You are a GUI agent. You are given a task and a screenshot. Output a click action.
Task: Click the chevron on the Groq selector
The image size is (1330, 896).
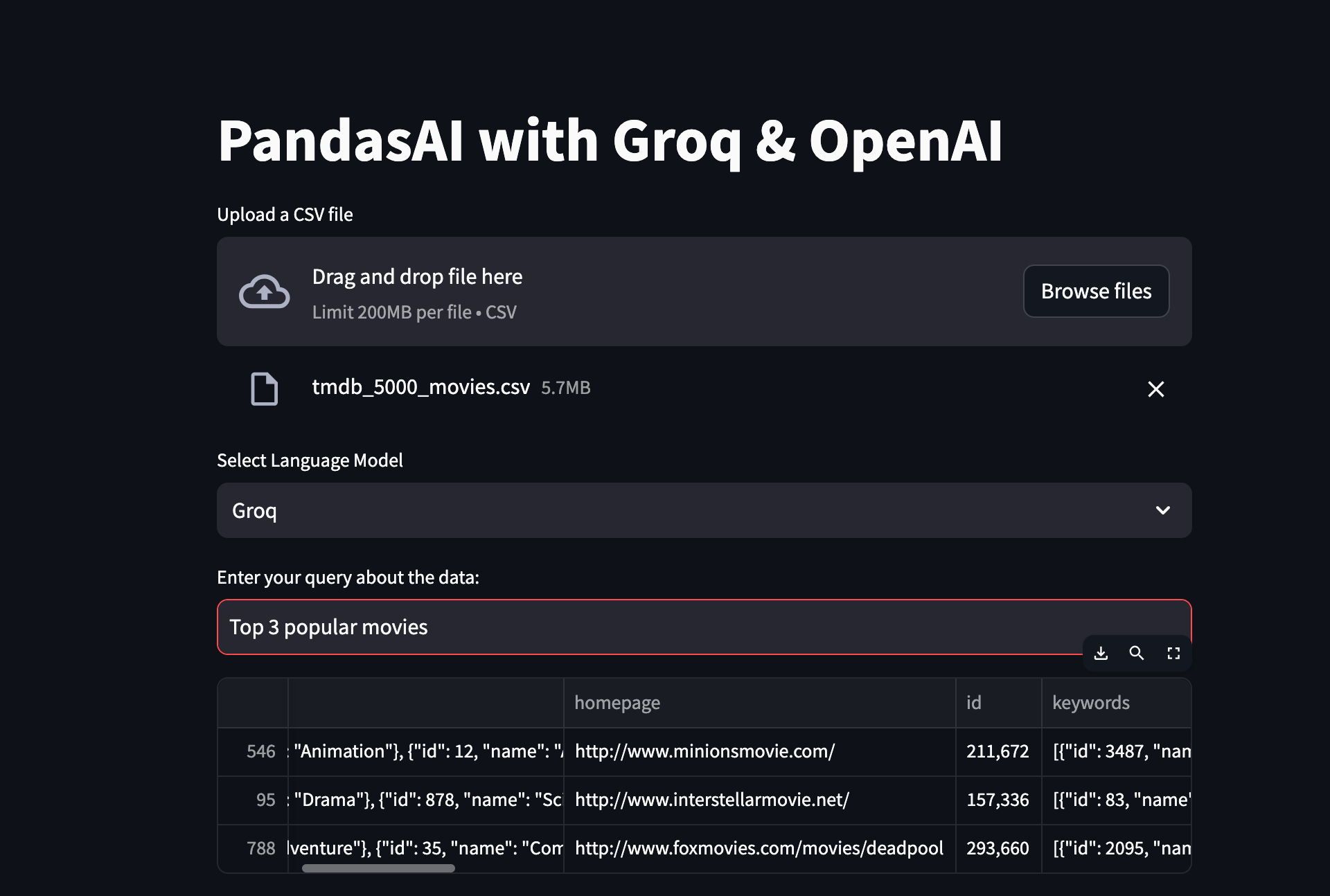1163,510
